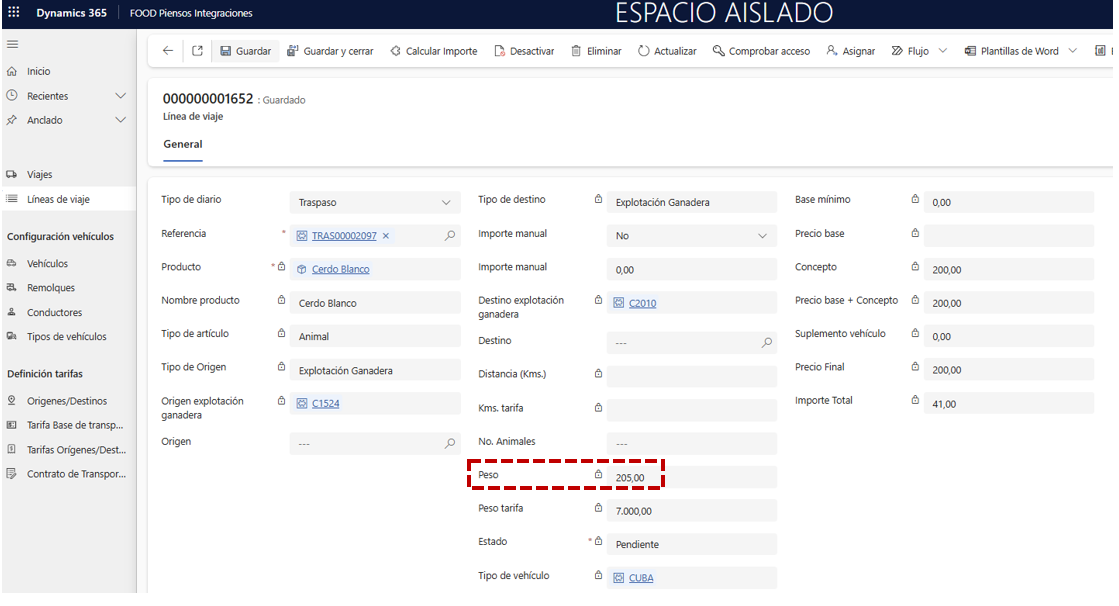Open the Dynamics 365 app launcher waffle
Viewport: 1119px width, 606px height.
(x=13, y=13)
